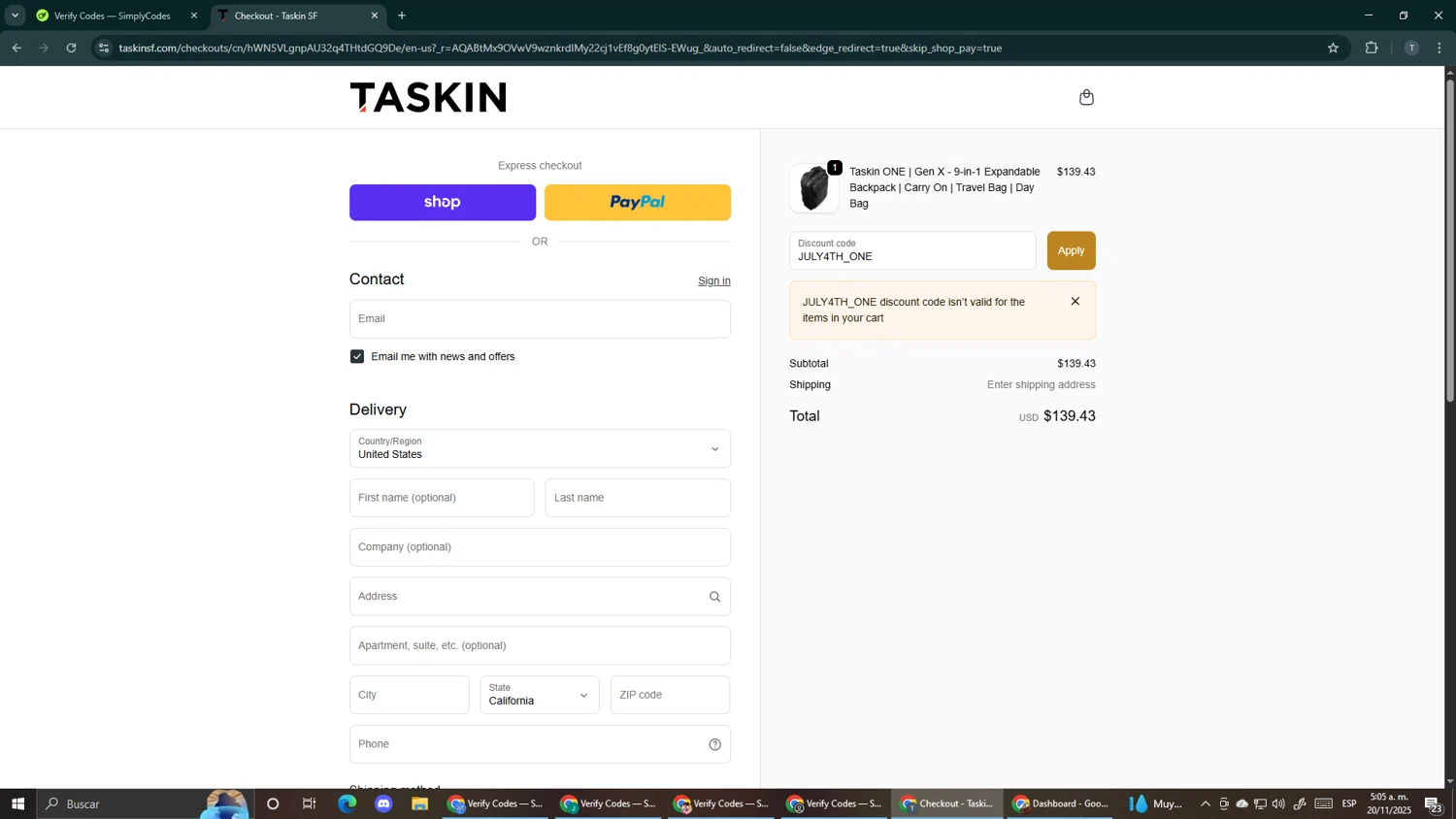
Task: Bookmark this page with star icon
Action: pyautogui.click(x=1333, y=48)
